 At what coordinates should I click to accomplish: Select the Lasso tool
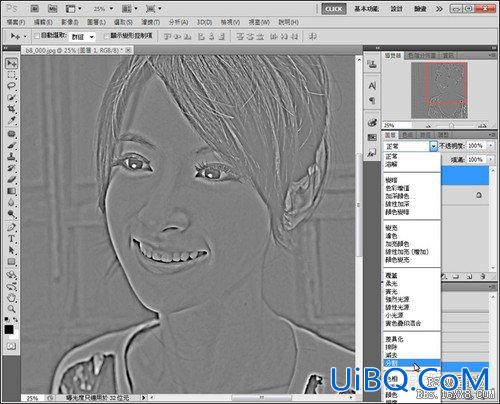coord(12,86)
